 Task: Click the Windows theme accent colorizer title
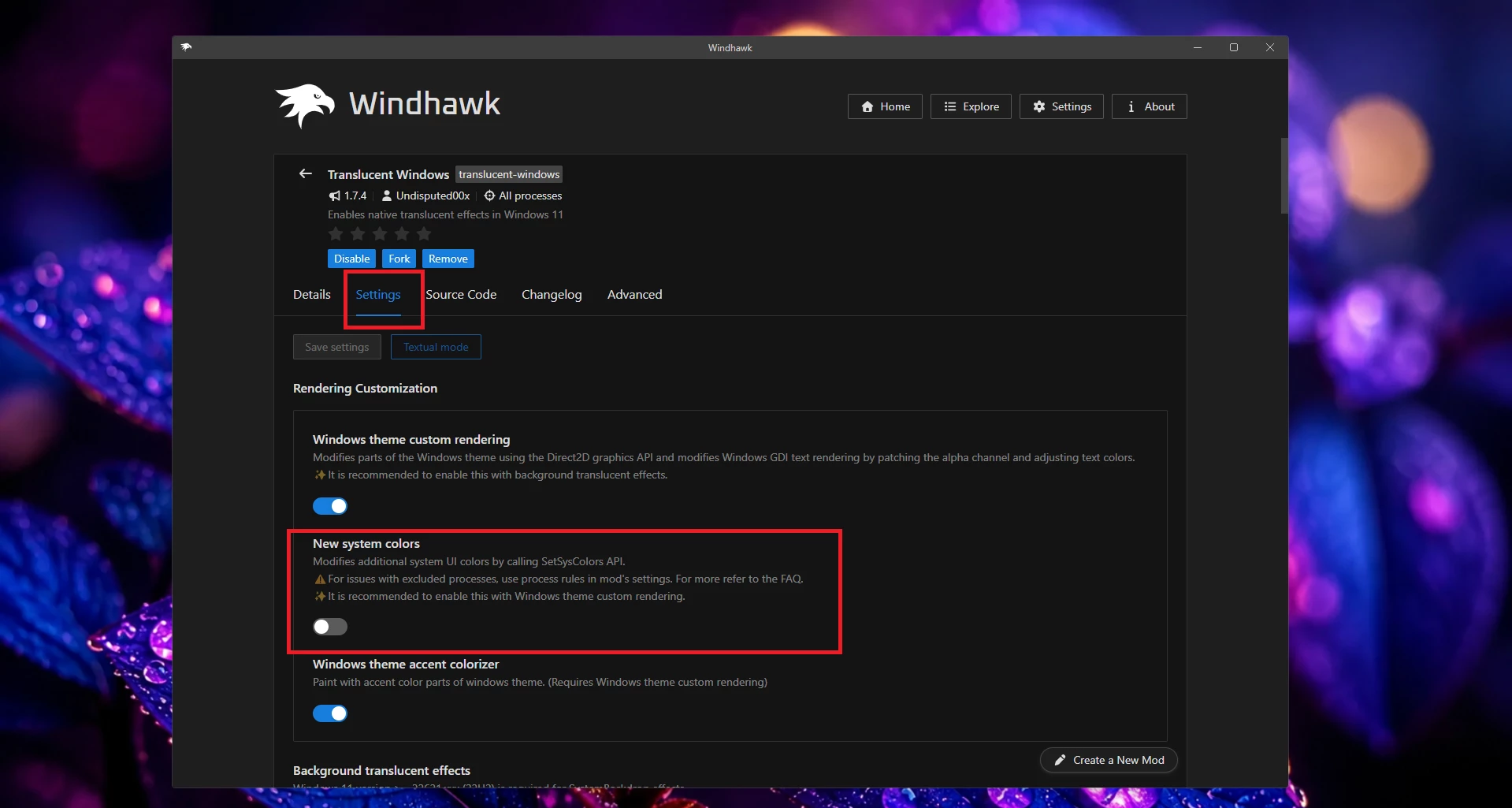[406, 664]
